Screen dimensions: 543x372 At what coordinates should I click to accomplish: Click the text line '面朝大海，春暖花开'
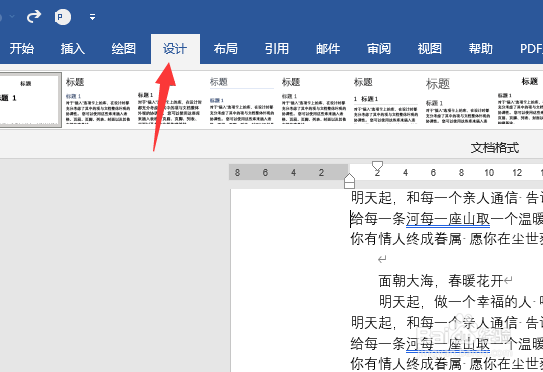[441, 281]
